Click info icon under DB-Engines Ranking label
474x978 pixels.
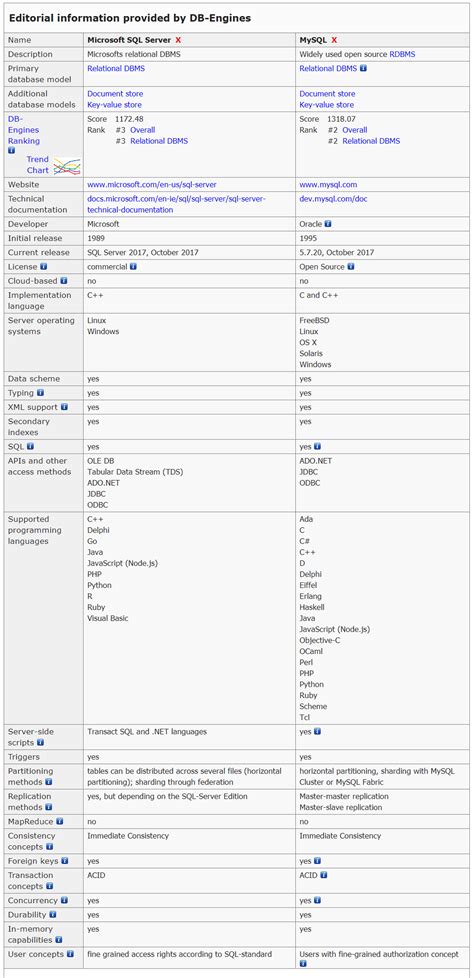pyautogui.click(x=12, y=151)
